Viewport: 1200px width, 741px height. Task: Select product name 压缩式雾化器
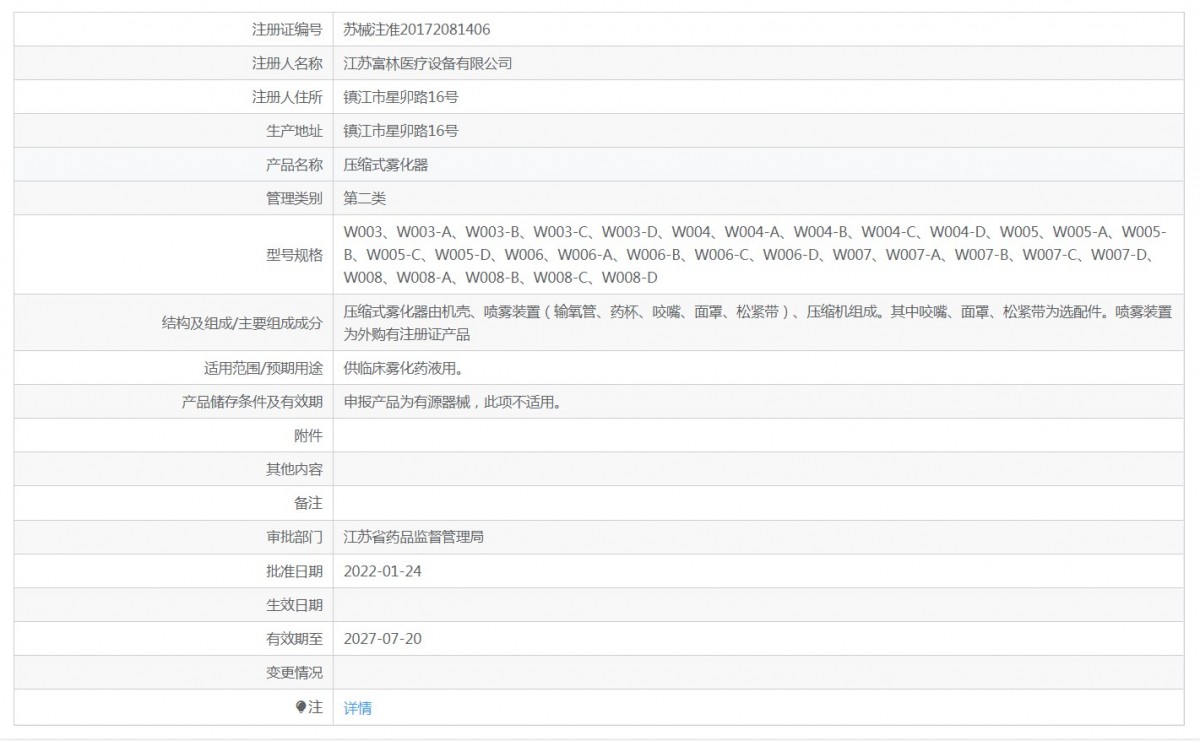point(386,165)
